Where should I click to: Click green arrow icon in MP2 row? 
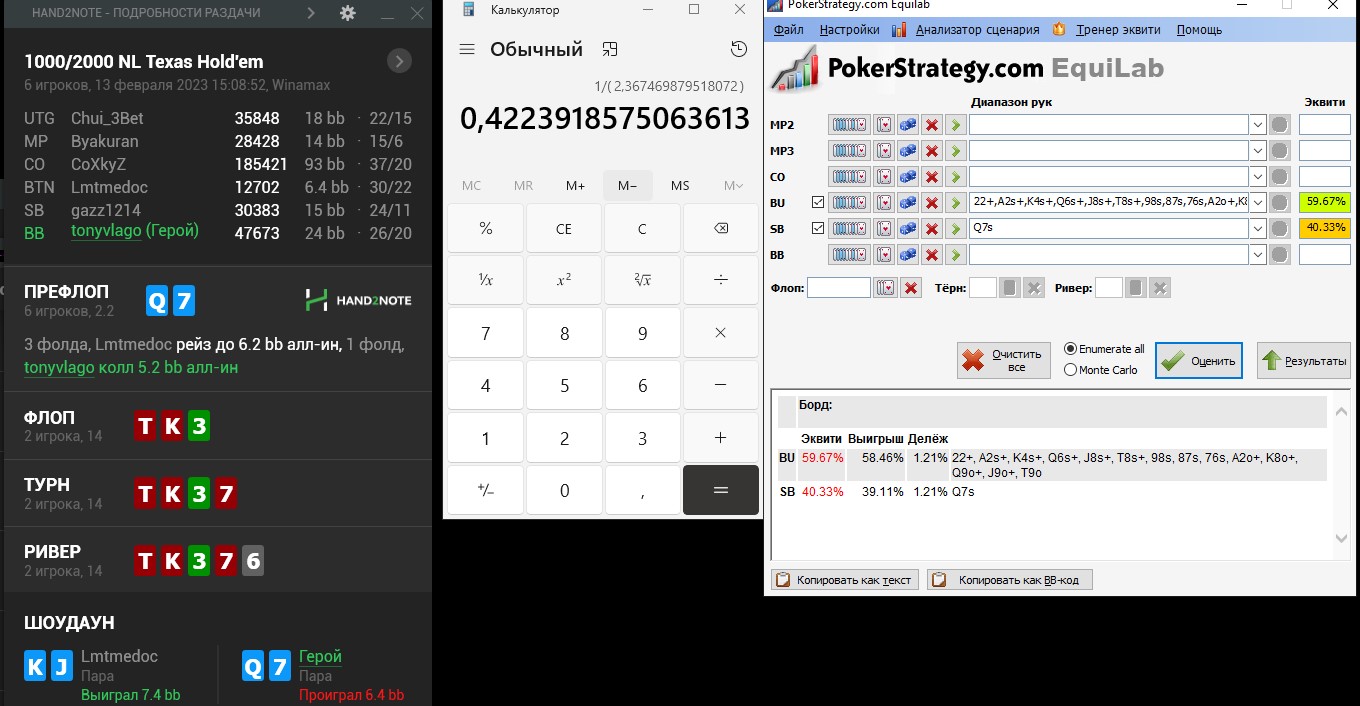[955, 125]
